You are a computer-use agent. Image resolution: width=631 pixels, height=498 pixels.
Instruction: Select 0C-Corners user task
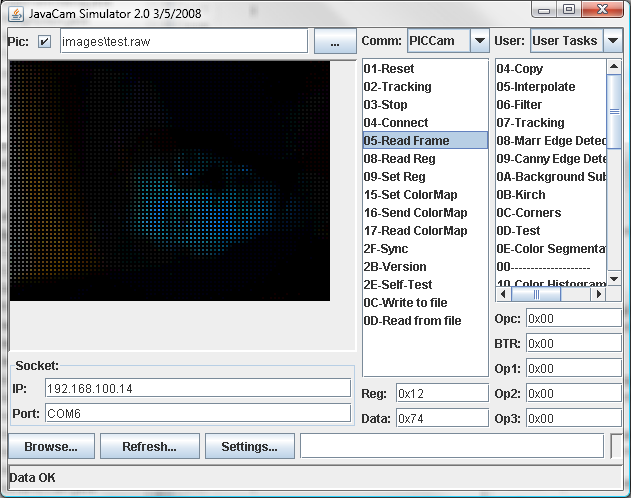(551, 212)
